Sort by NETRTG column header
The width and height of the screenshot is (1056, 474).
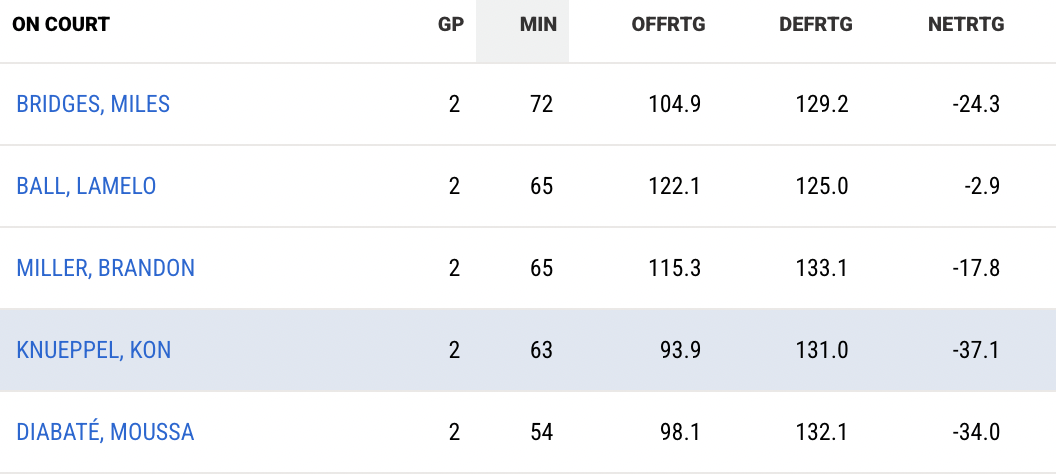tap(966, 25)
